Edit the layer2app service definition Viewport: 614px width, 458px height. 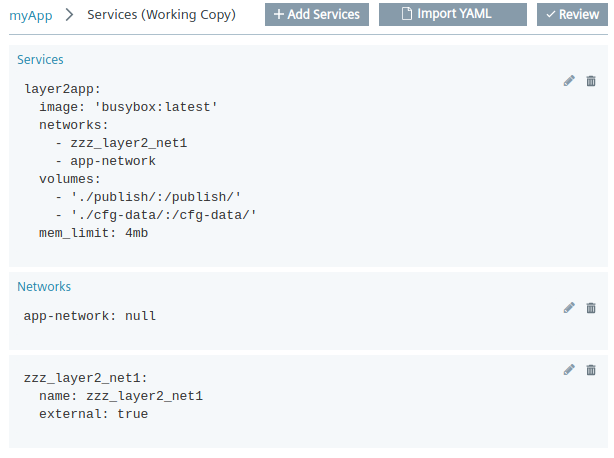569,81
